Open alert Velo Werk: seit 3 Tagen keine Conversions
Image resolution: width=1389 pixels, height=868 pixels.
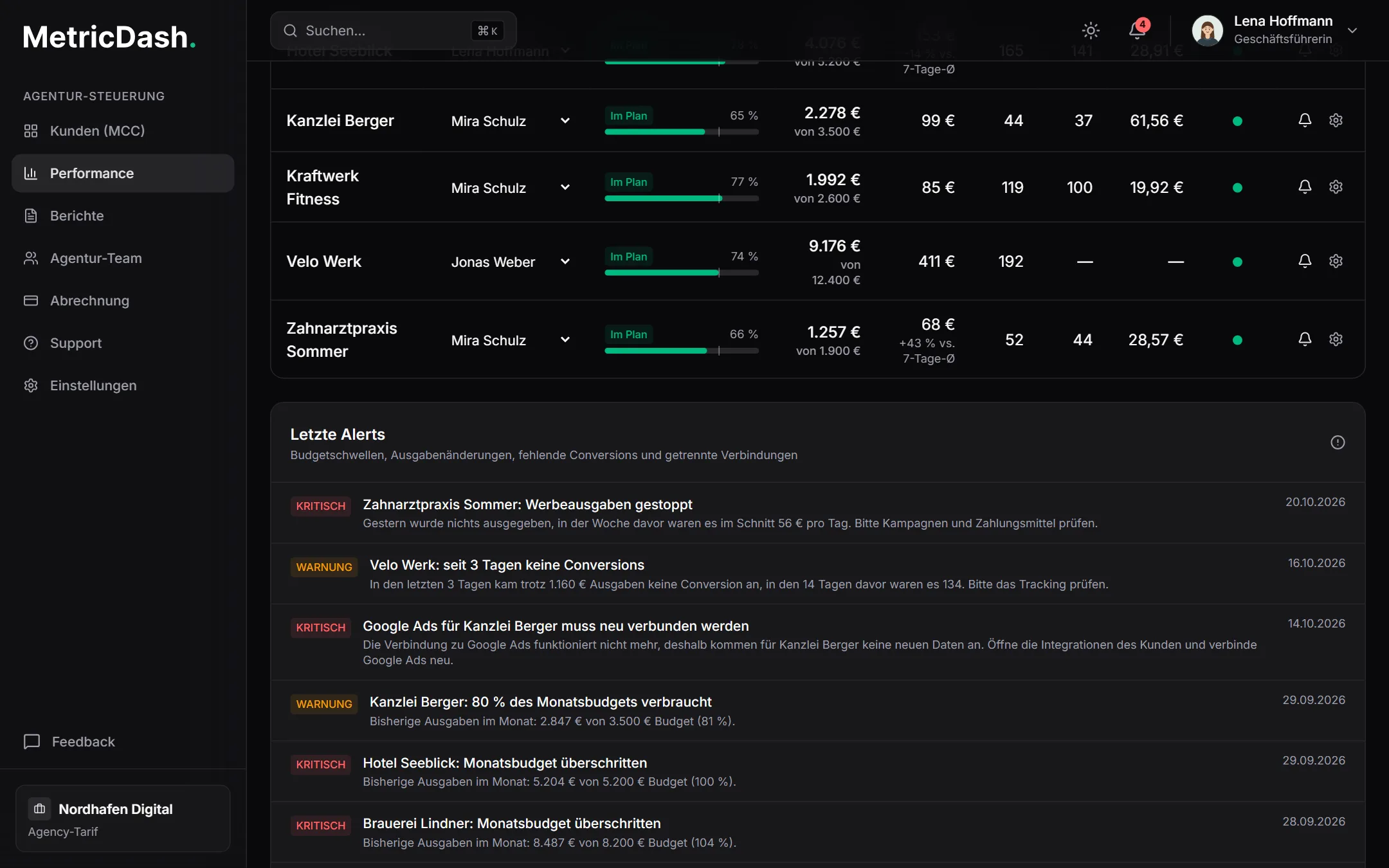tap(817, 574)
